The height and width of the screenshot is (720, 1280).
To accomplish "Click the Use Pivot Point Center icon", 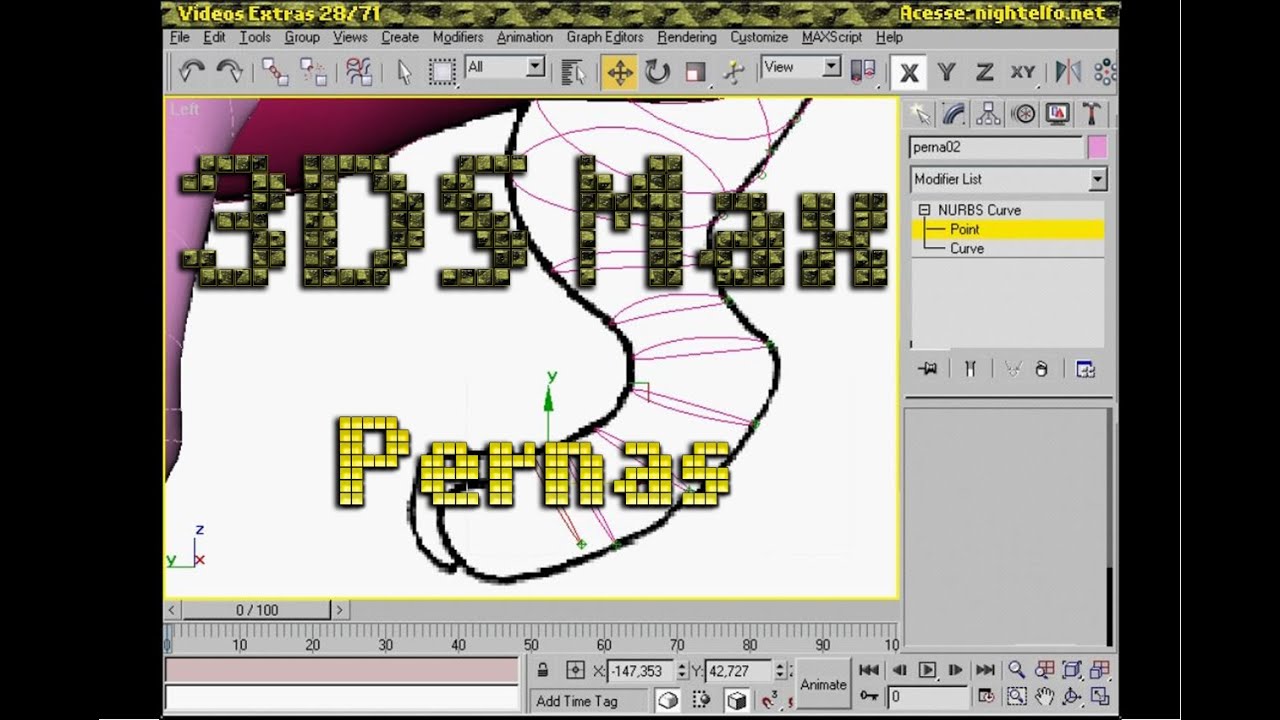I will click(x=863, y=71).
